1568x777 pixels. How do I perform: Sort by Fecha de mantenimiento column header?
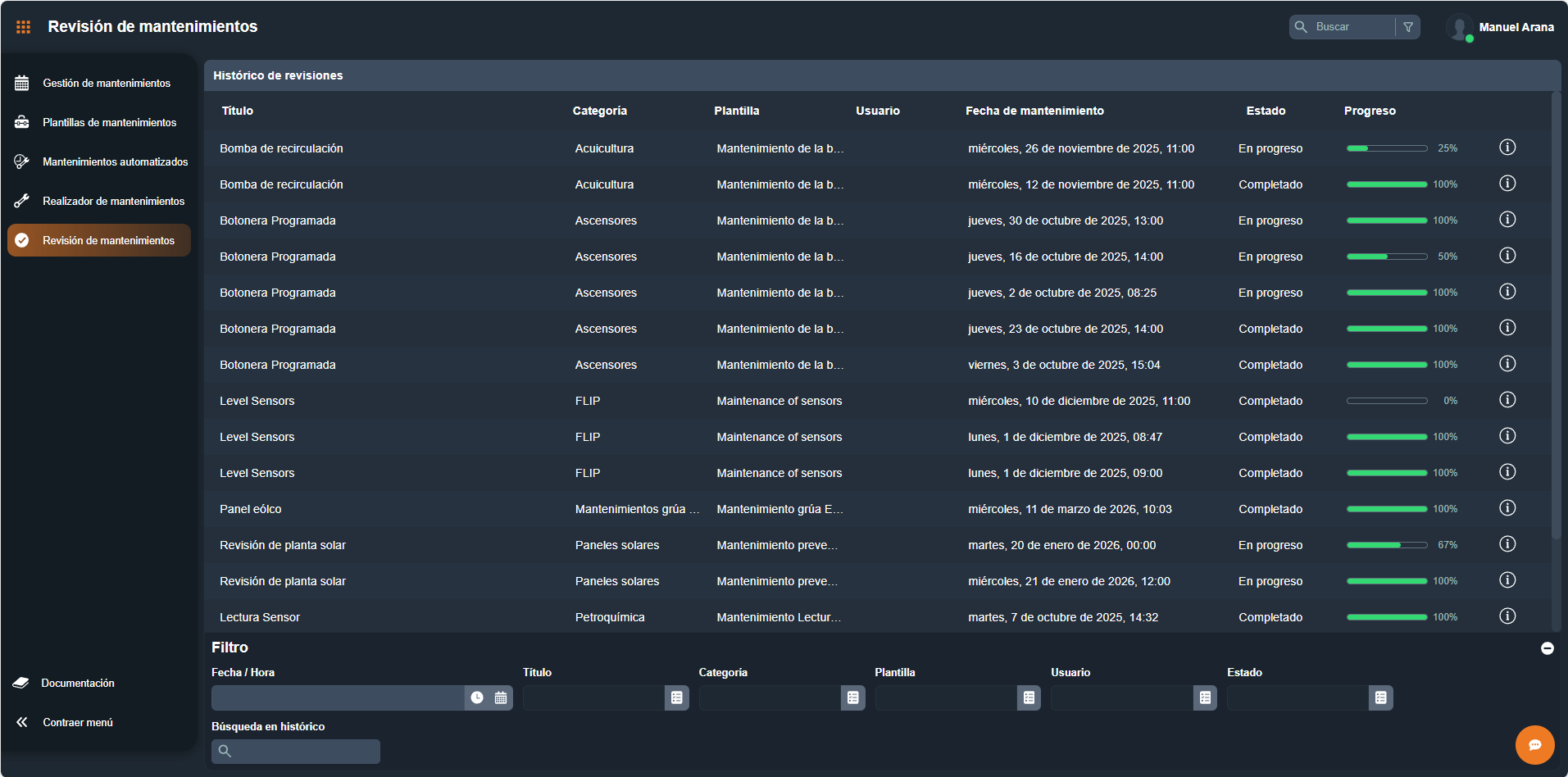coord(1034,111)
